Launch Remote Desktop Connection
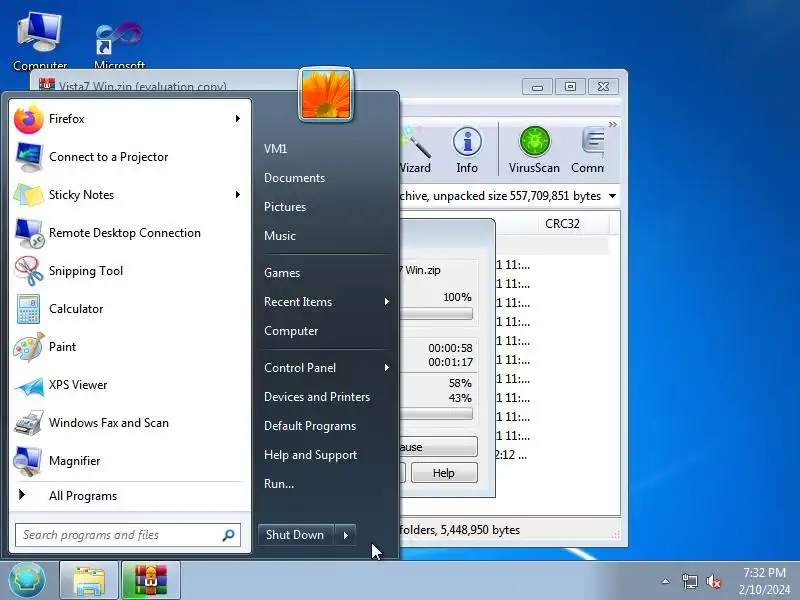The height and width of the screenshot is (600, 800). (129, 233)
